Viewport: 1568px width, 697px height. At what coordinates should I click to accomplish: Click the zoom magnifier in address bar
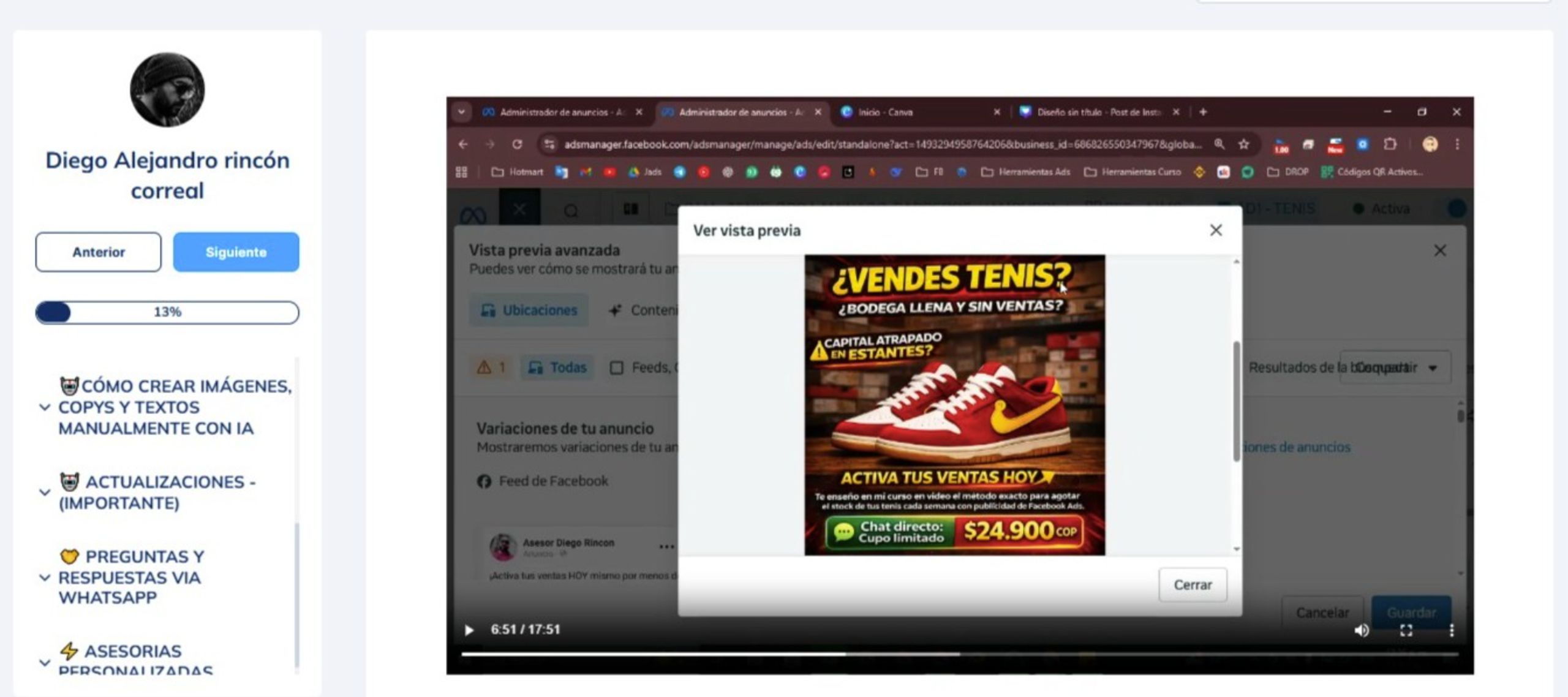click(x=1219, y=144)
